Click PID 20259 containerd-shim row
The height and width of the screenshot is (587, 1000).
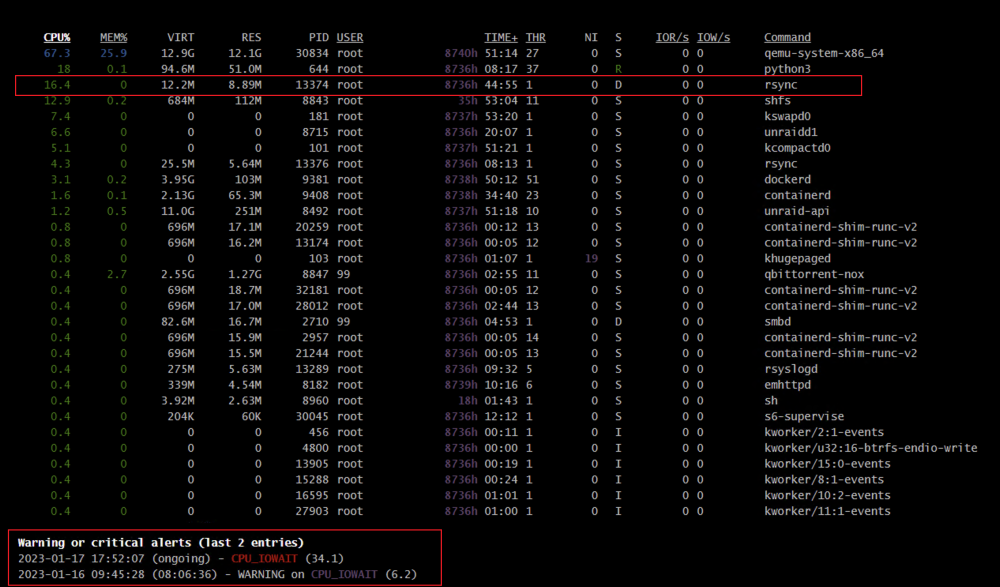coord(312,227)
